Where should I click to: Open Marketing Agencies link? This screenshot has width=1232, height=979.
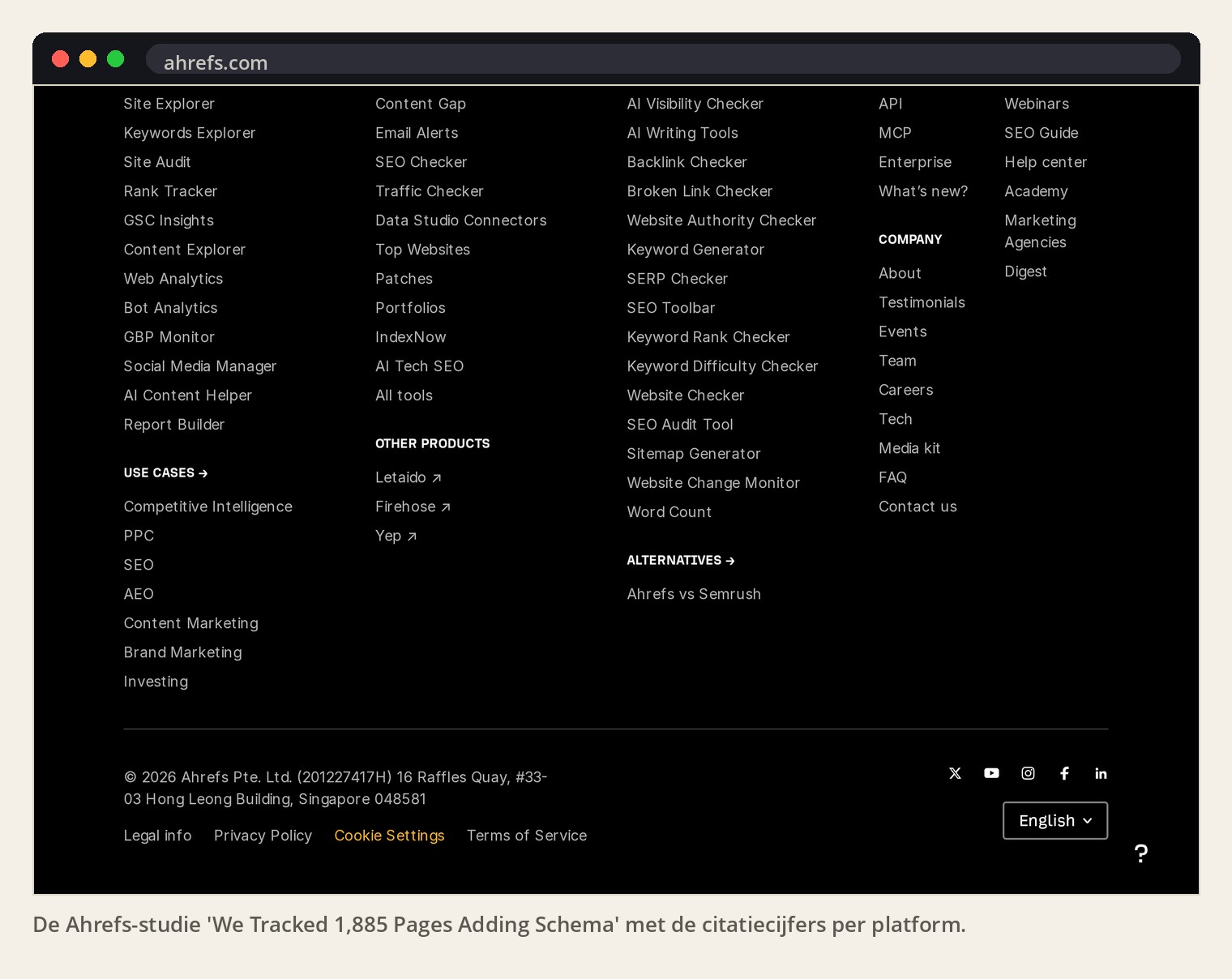[1041, 231]
